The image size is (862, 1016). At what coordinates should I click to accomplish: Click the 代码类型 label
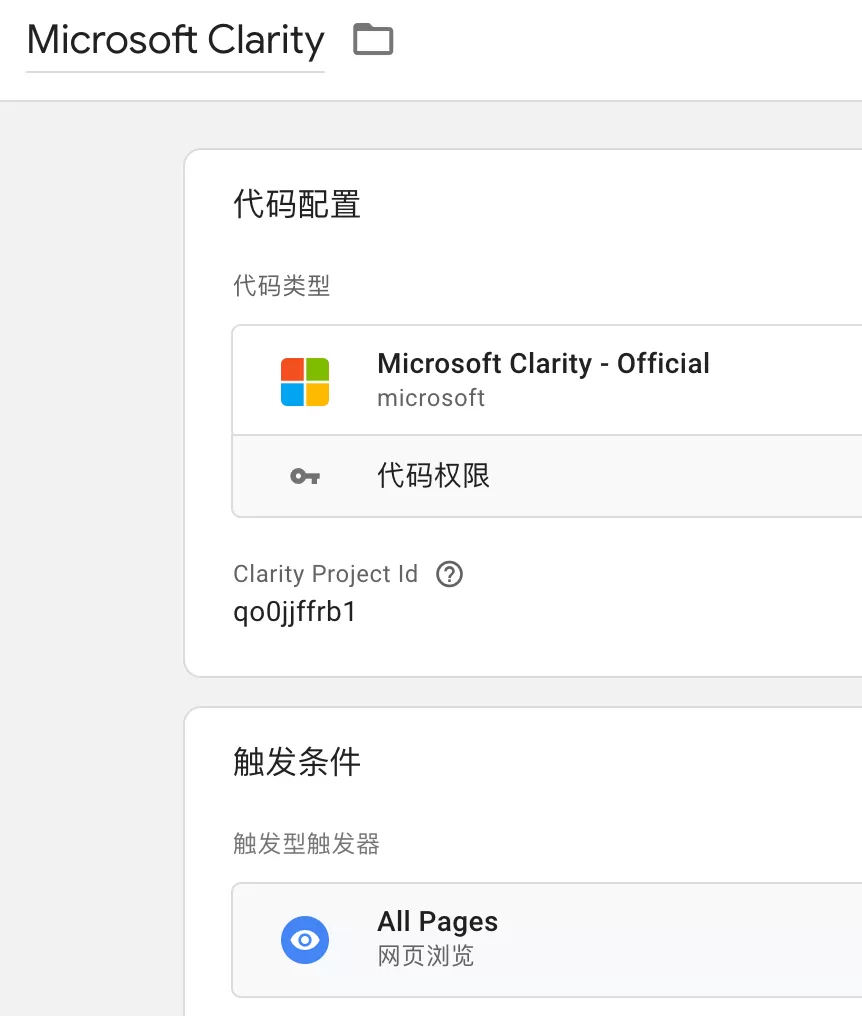(x=282, y=286)
